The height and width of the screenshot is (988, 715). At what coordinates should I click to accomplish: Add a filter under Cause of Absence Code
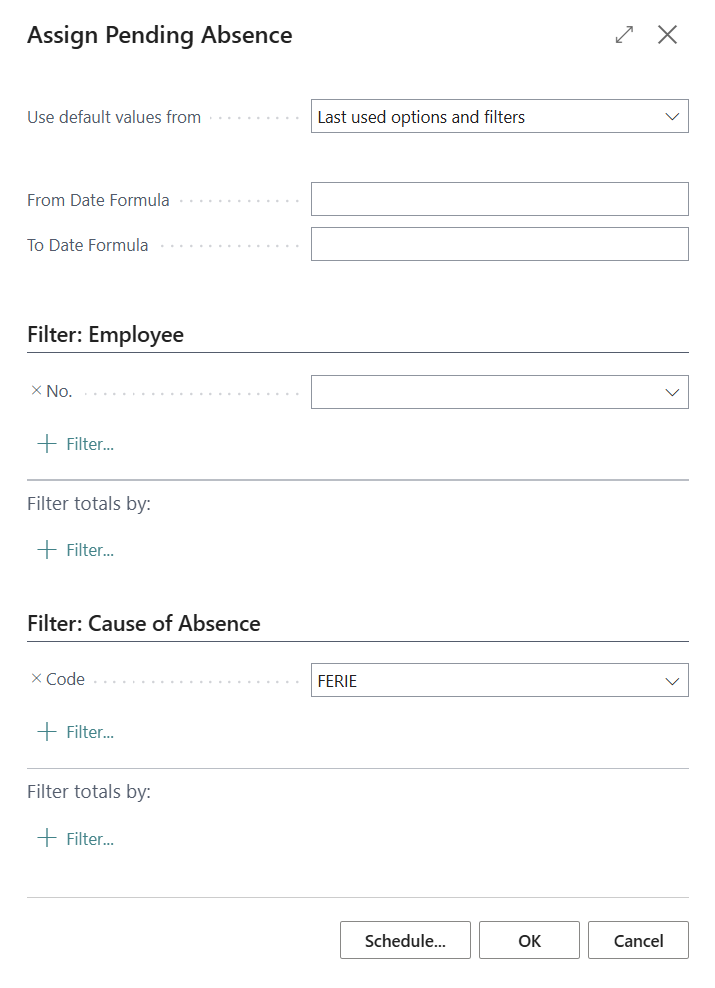76,732
